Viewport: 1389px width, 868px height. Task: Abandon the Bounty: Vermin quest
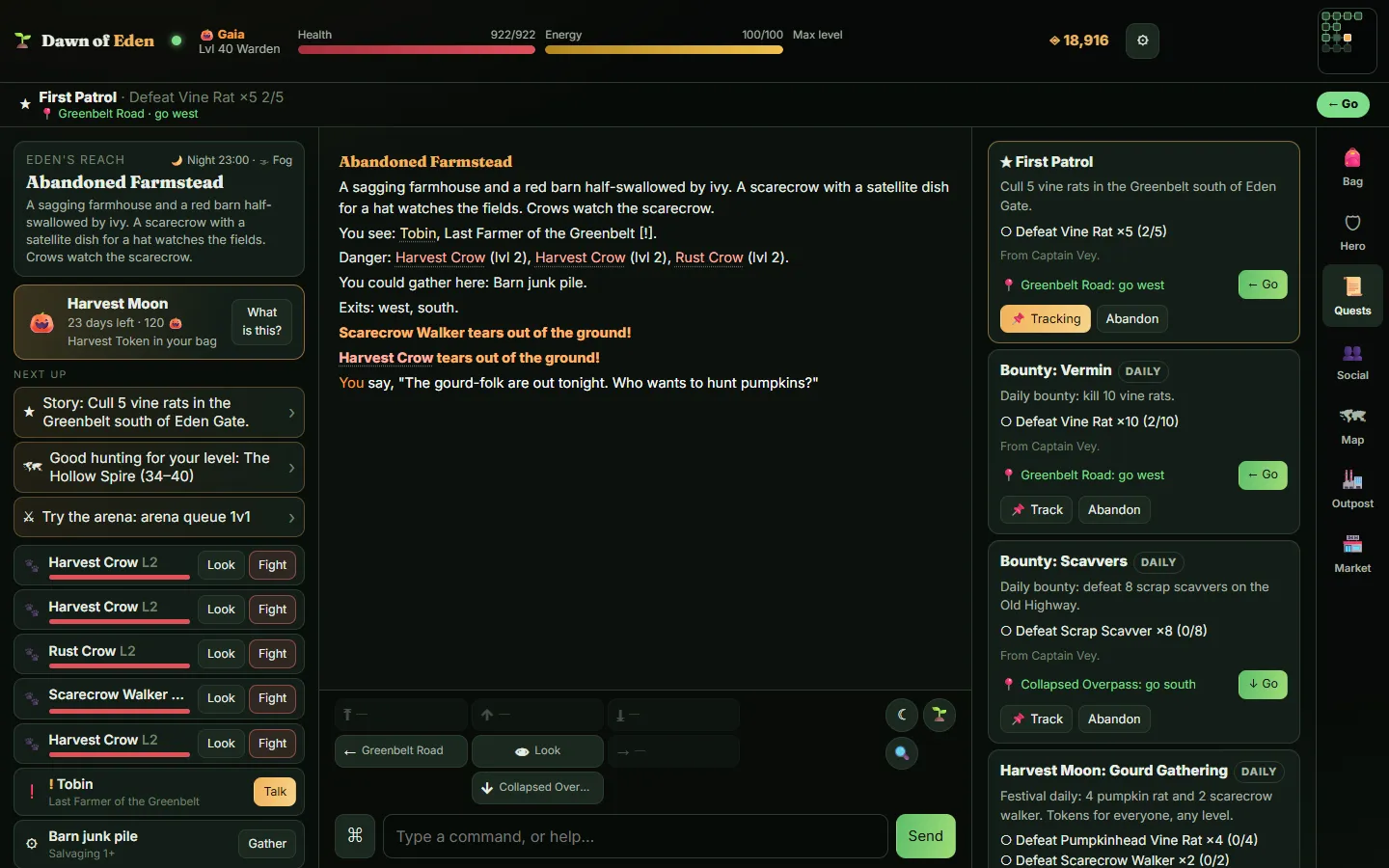point(1114,510)
